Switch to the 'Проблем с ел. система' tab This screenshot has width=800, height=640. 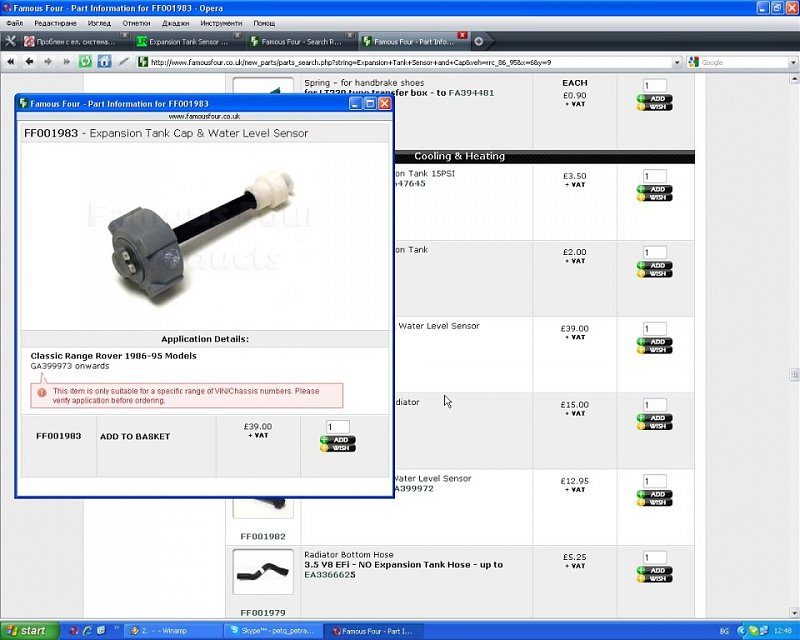[x=76, y=42]
